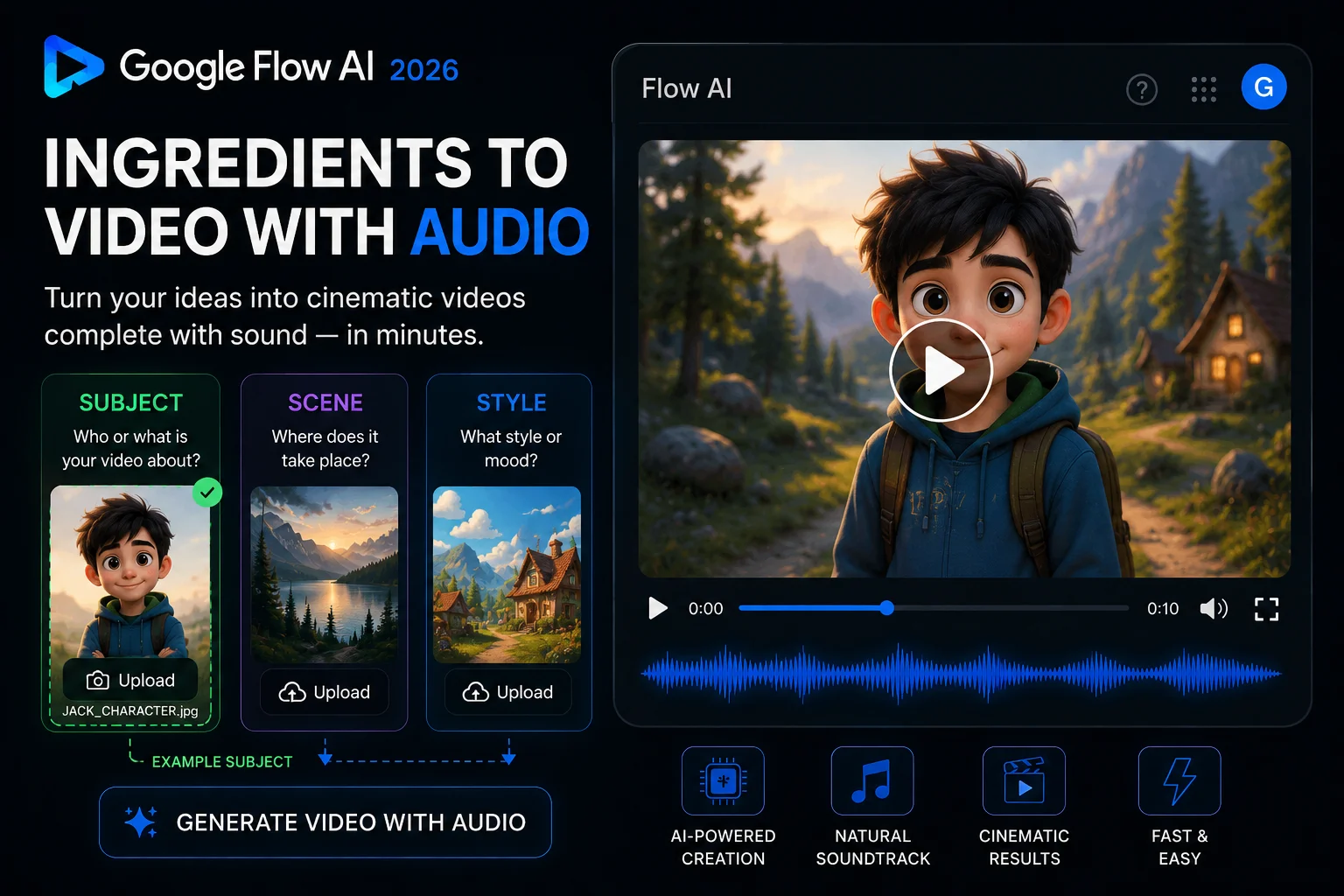Image resolution: width=1344 pixels, height=896 pixels.
Task: Open the apps grid icon
Action: 1204,89
